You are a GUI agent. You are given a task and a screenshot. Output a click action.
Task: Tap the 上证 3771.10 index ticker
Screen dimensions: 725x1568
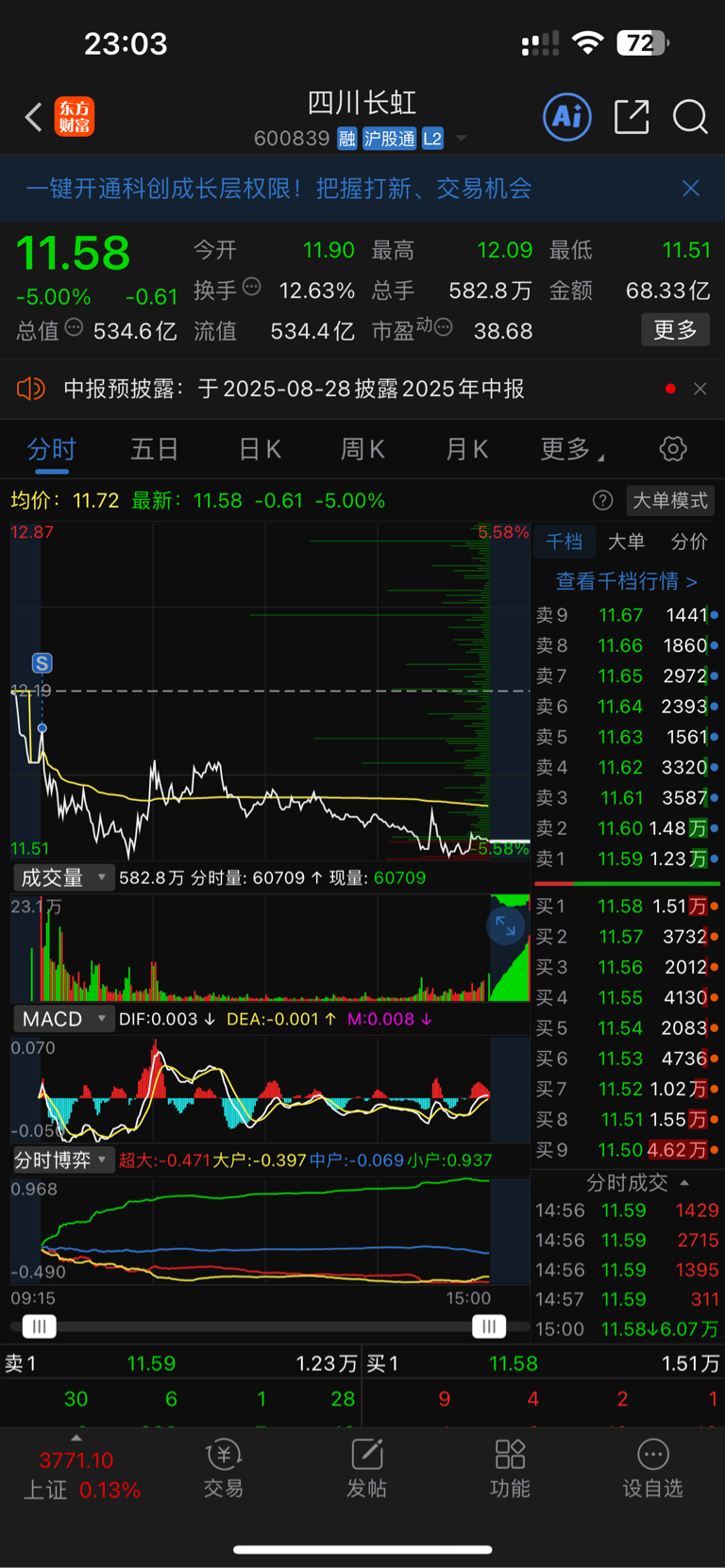(81, 1475)
